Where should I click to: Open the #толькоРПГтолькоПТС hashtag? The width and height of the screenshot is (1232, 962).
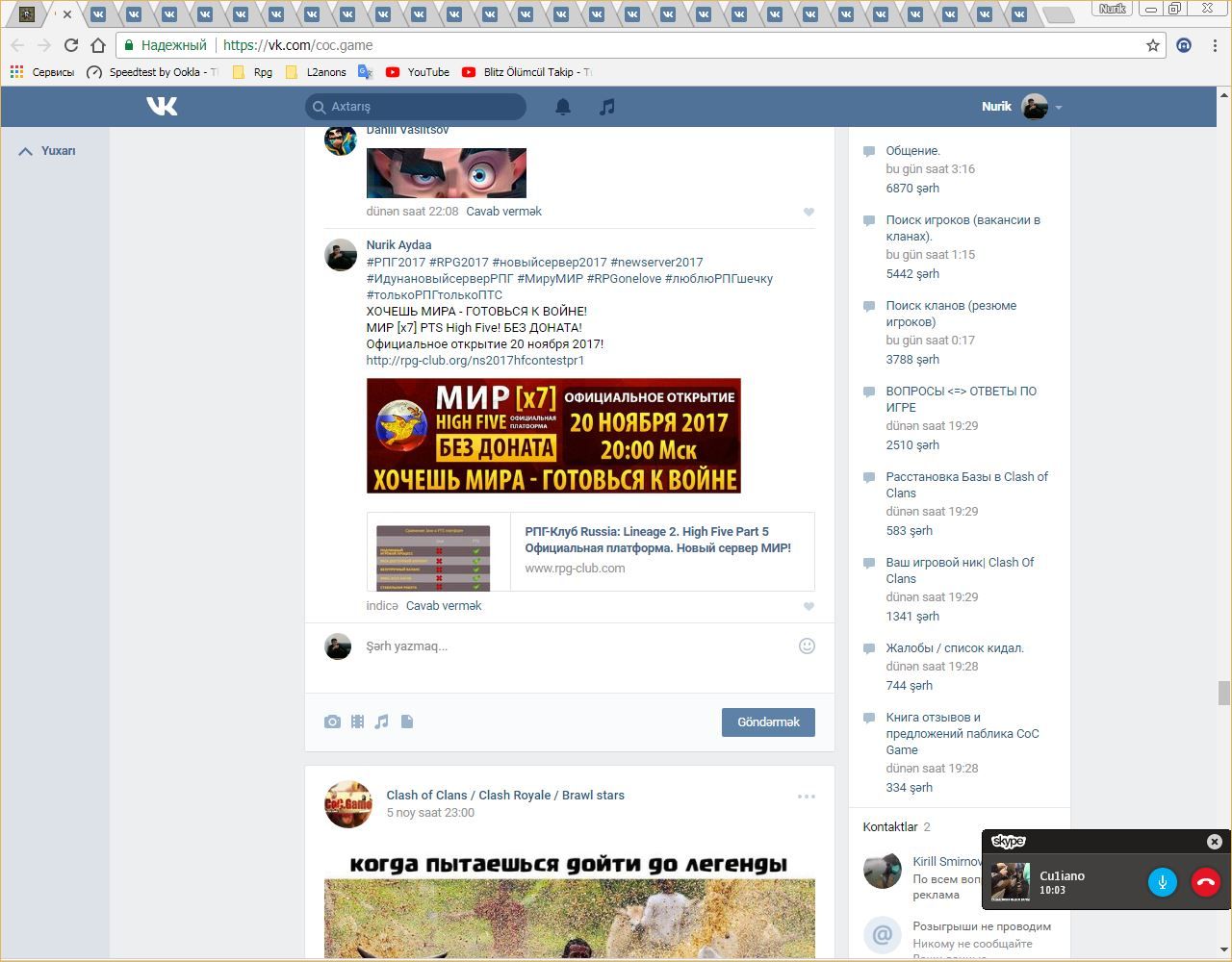(434, 294)
